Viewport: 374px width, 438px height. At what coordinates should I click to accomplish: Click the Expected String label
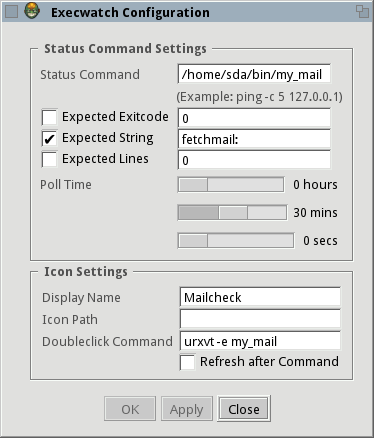pos(108,138)
